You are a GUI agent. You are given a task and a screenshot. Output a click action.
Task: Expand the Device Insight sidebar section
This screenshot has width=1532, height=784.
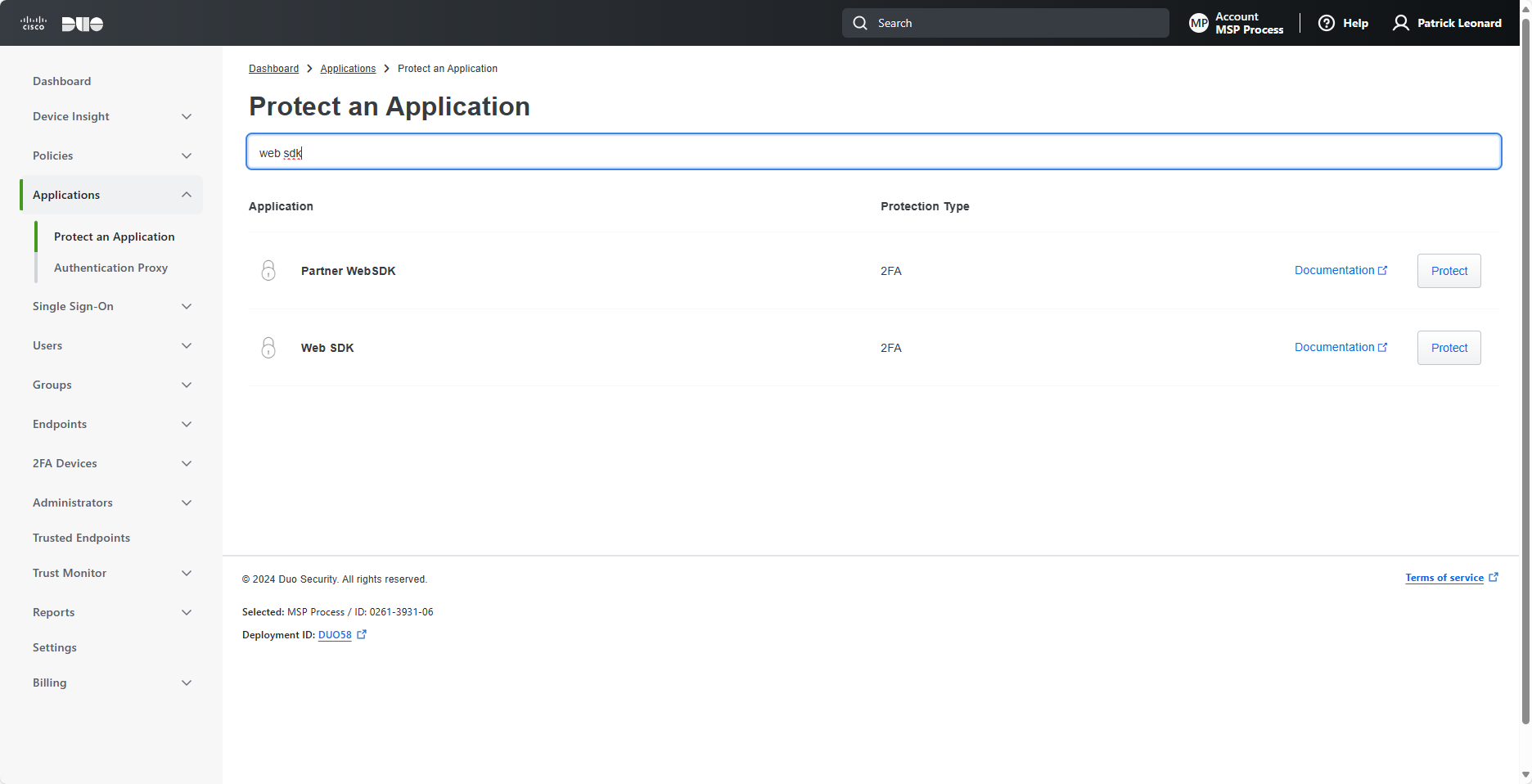[187, 116]
